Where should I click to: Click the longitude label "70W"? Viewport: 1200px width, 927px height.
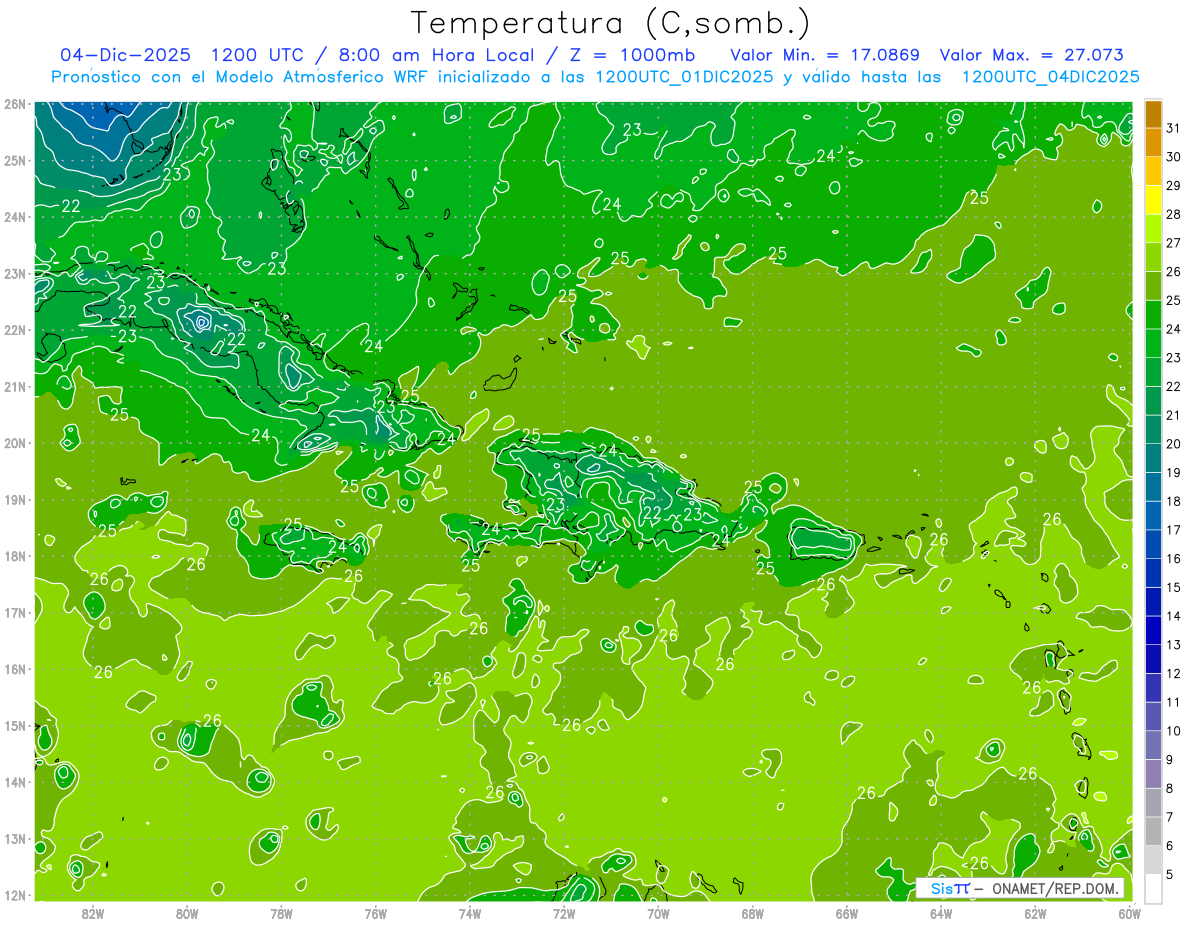(658, 913)
